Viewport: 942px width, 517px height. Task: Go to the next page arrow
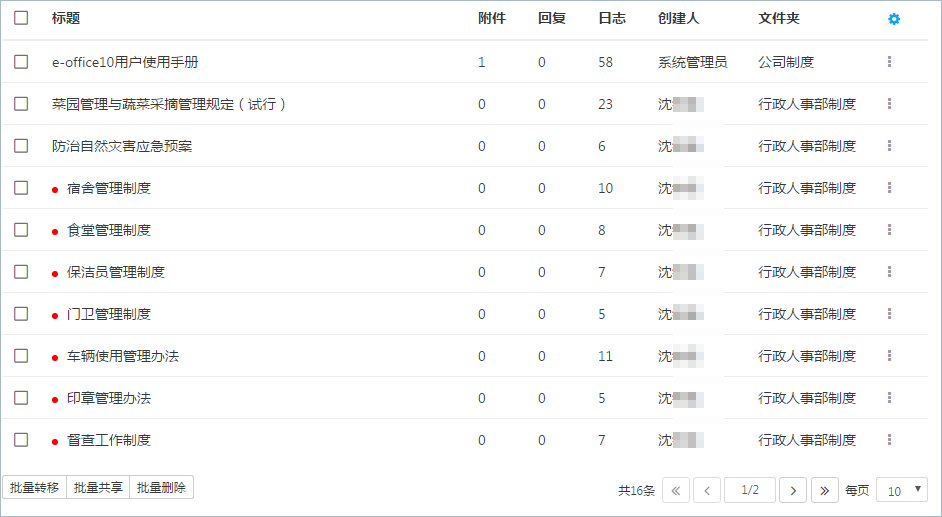[x=793, y=491]
